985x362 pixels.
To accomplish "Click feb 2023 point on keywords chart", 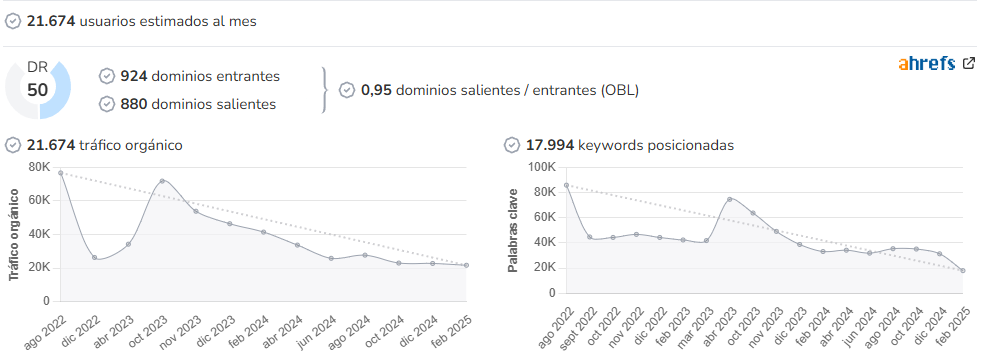I will 683,240.
